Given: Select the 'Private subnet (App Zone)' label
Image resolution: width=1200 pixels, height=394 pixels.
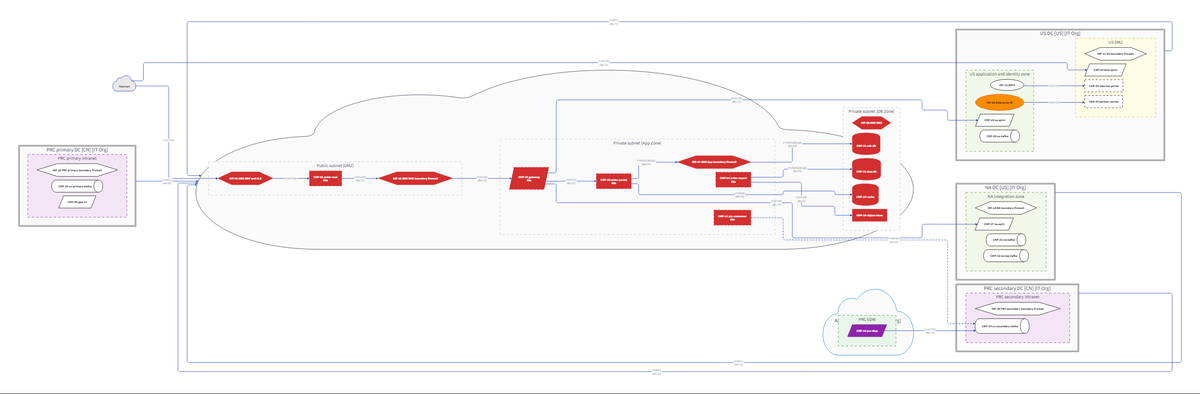Looking at the screenshot, I should 638,143.
